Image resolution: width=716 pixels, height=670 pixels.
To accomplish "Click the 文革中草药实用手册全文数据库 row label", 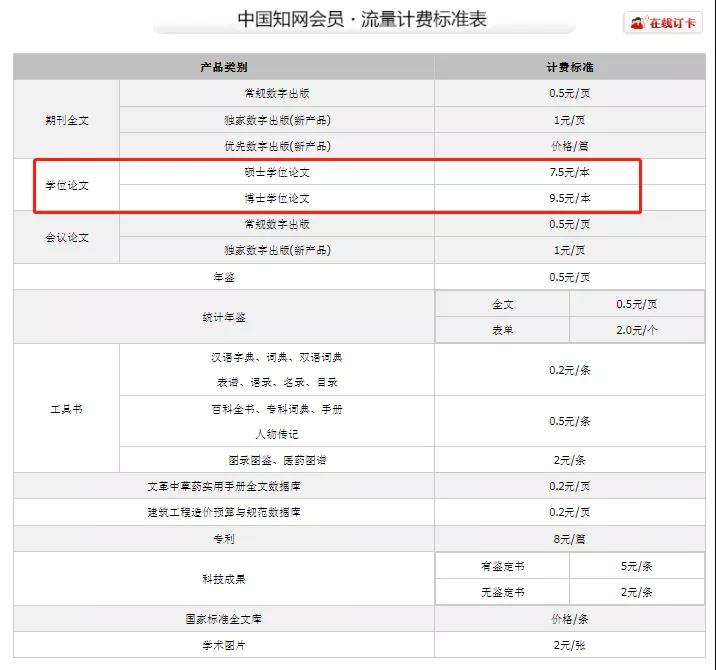I will point(224,486).
